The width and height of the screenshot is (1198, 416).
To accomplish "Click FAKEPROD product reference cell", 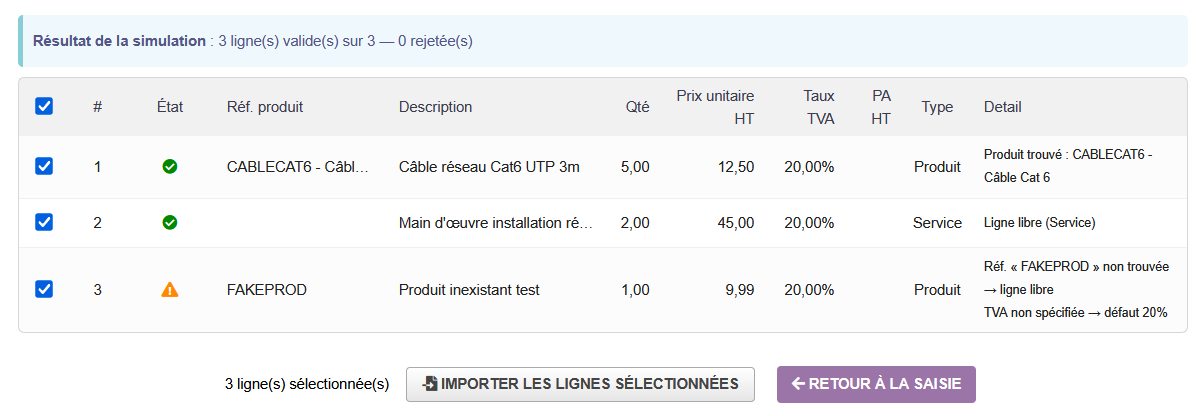I will coord(267,290).
